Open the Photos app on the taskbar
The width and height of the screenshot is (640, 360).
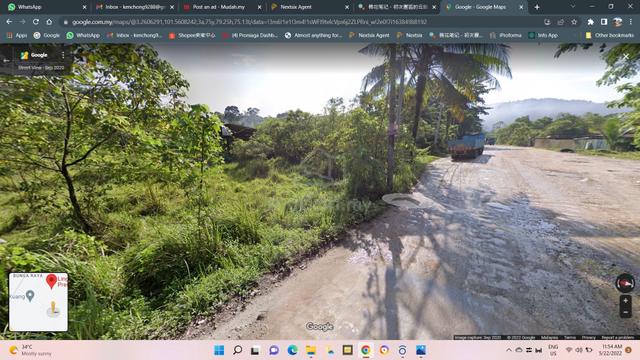[421, 350]
